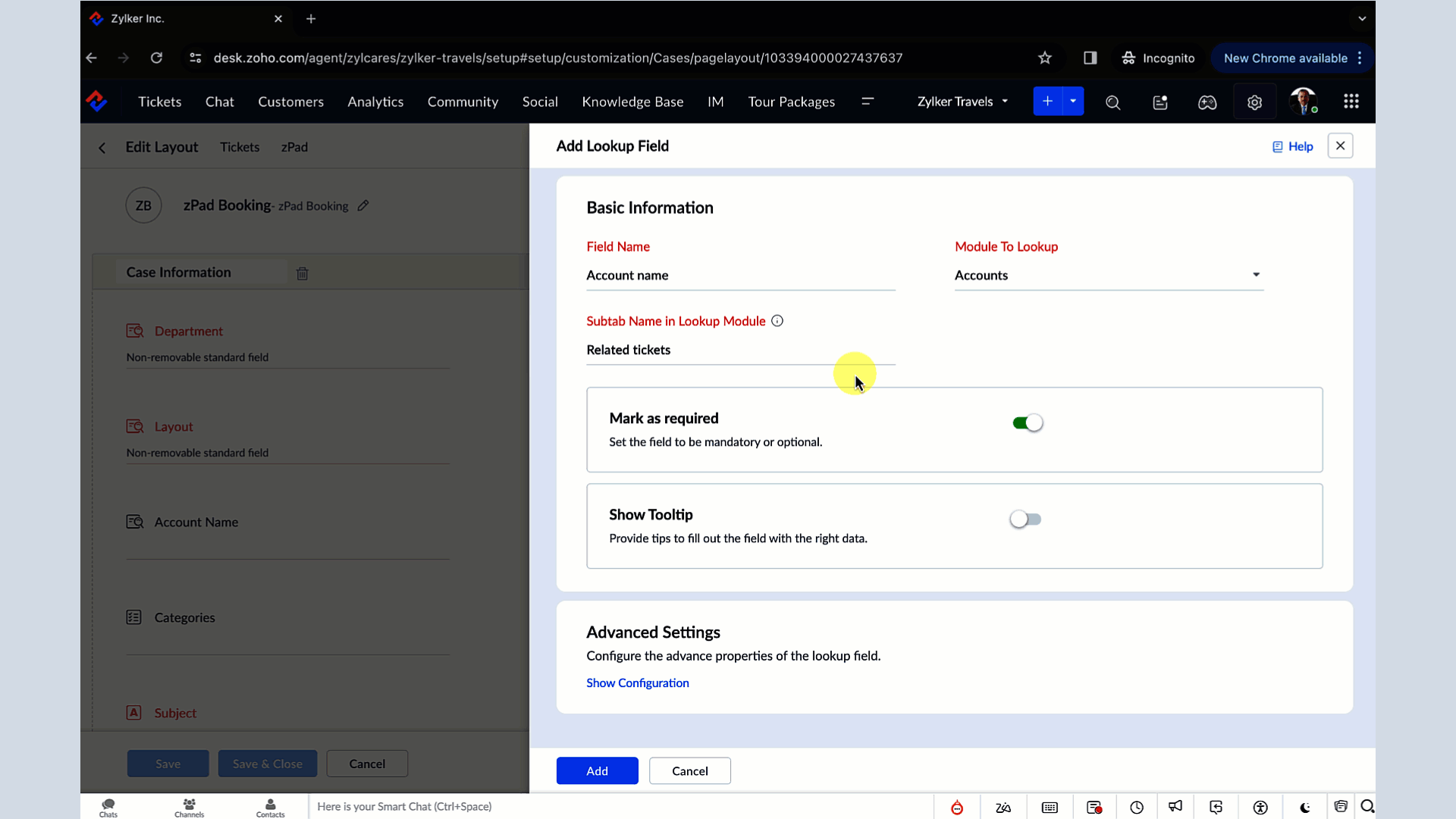1456x819 pixels.
Task: Open the Knowledge Base tab
Action: click(632, 102)
